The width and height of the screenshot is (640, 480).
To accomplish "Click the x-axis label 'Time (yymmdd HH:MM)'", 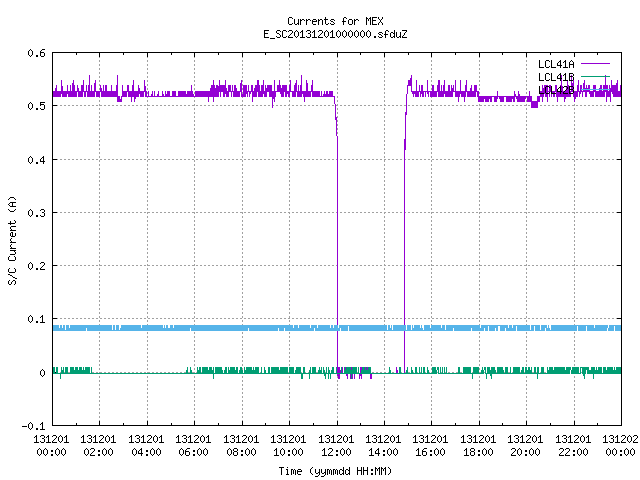I will [x=335, y=471].
